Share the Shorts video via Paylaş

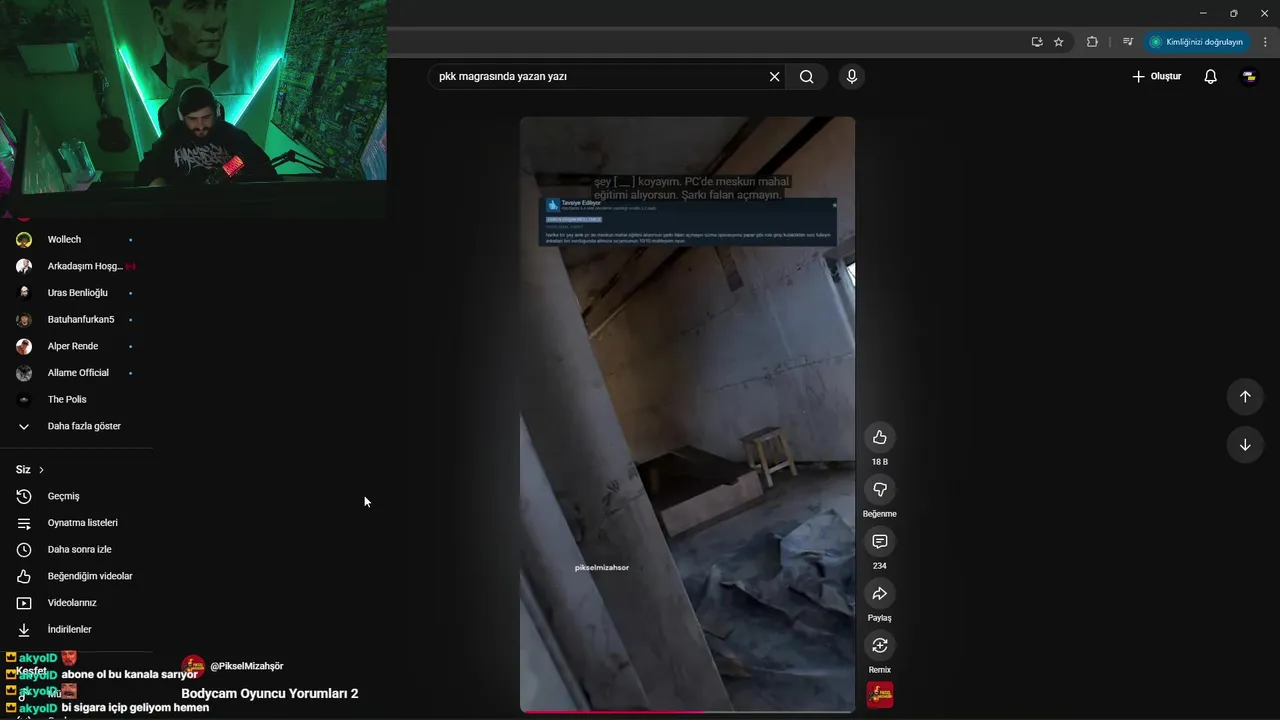[879, 593]
